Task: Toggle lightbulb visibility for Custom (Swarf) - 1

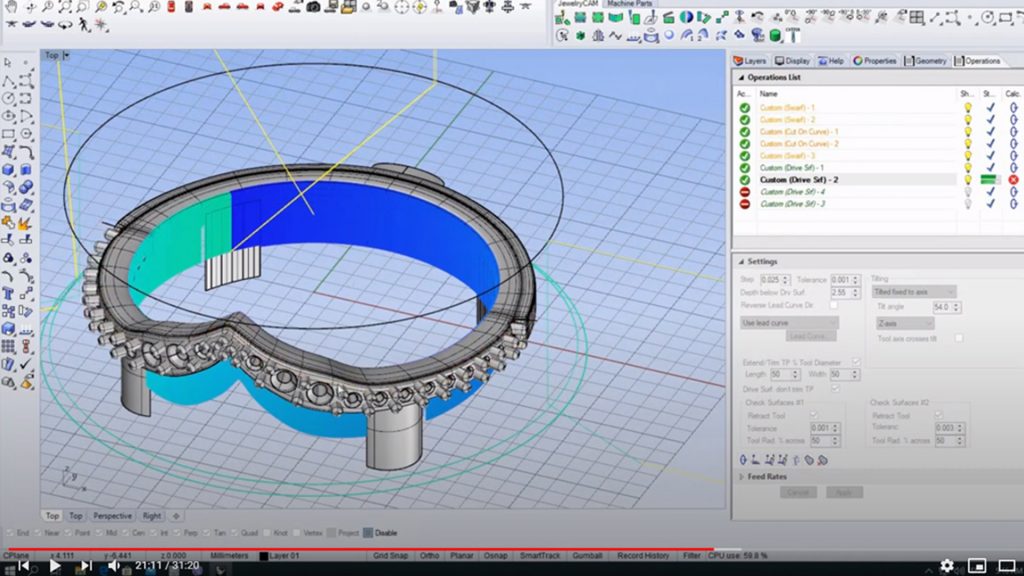Action: 967,107
